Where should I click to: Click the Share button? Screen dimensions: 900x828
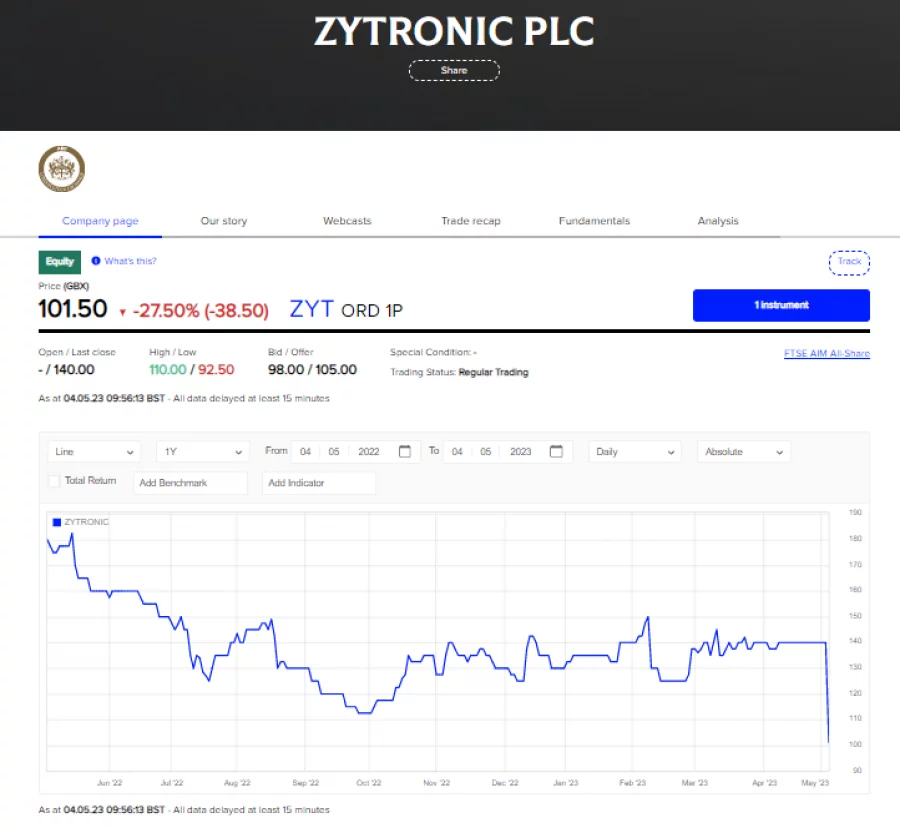coord(454,70)
